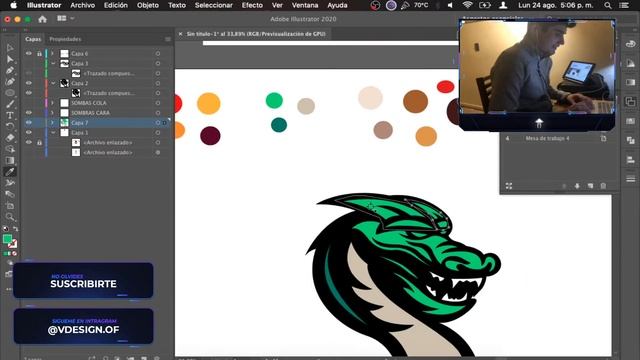Select the Gradient tool
The image size is (640, 360).
tap(10, 160)
